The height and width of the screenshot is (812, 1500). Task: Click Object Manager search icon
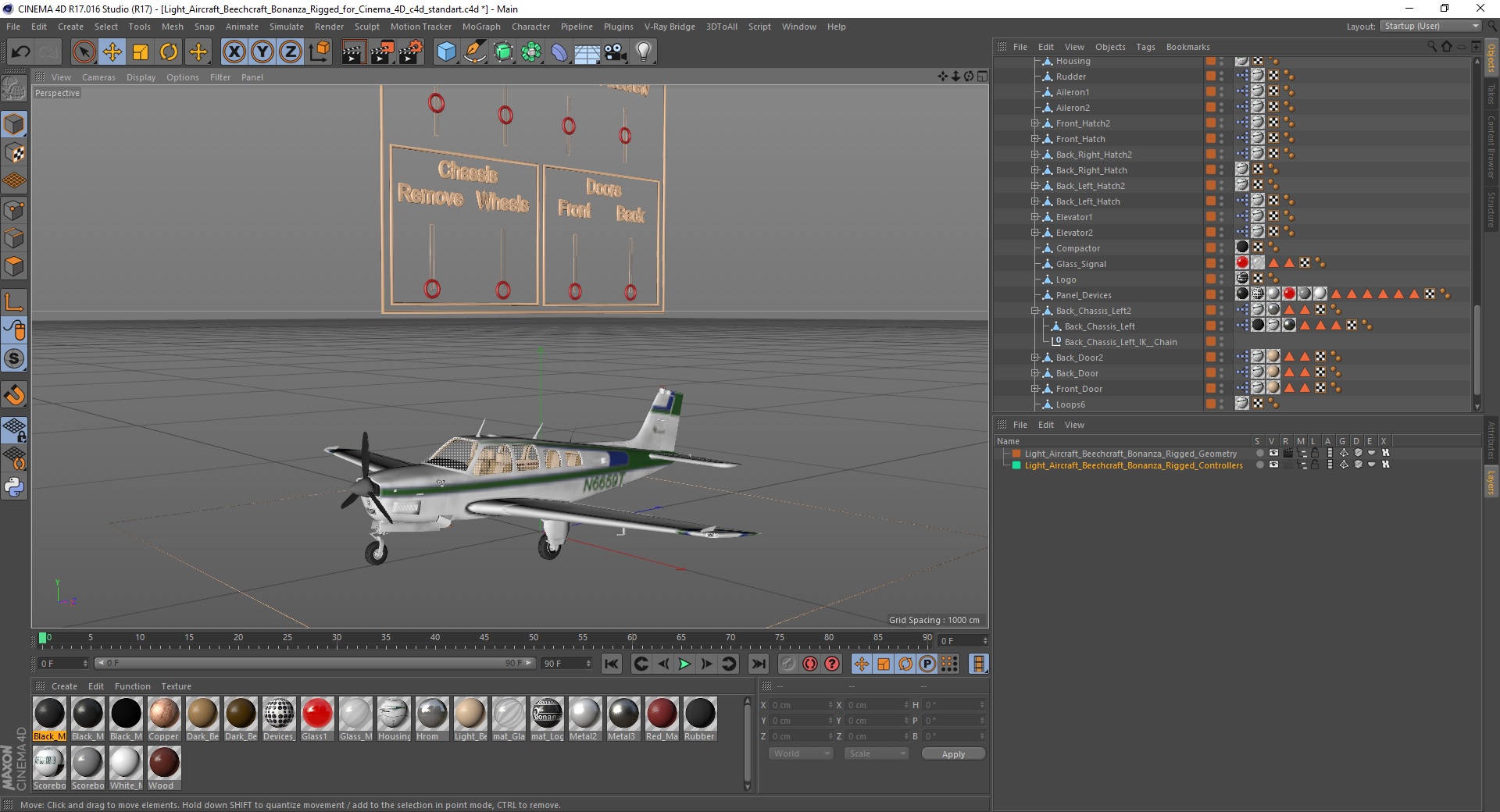(x=1432, y=47)
